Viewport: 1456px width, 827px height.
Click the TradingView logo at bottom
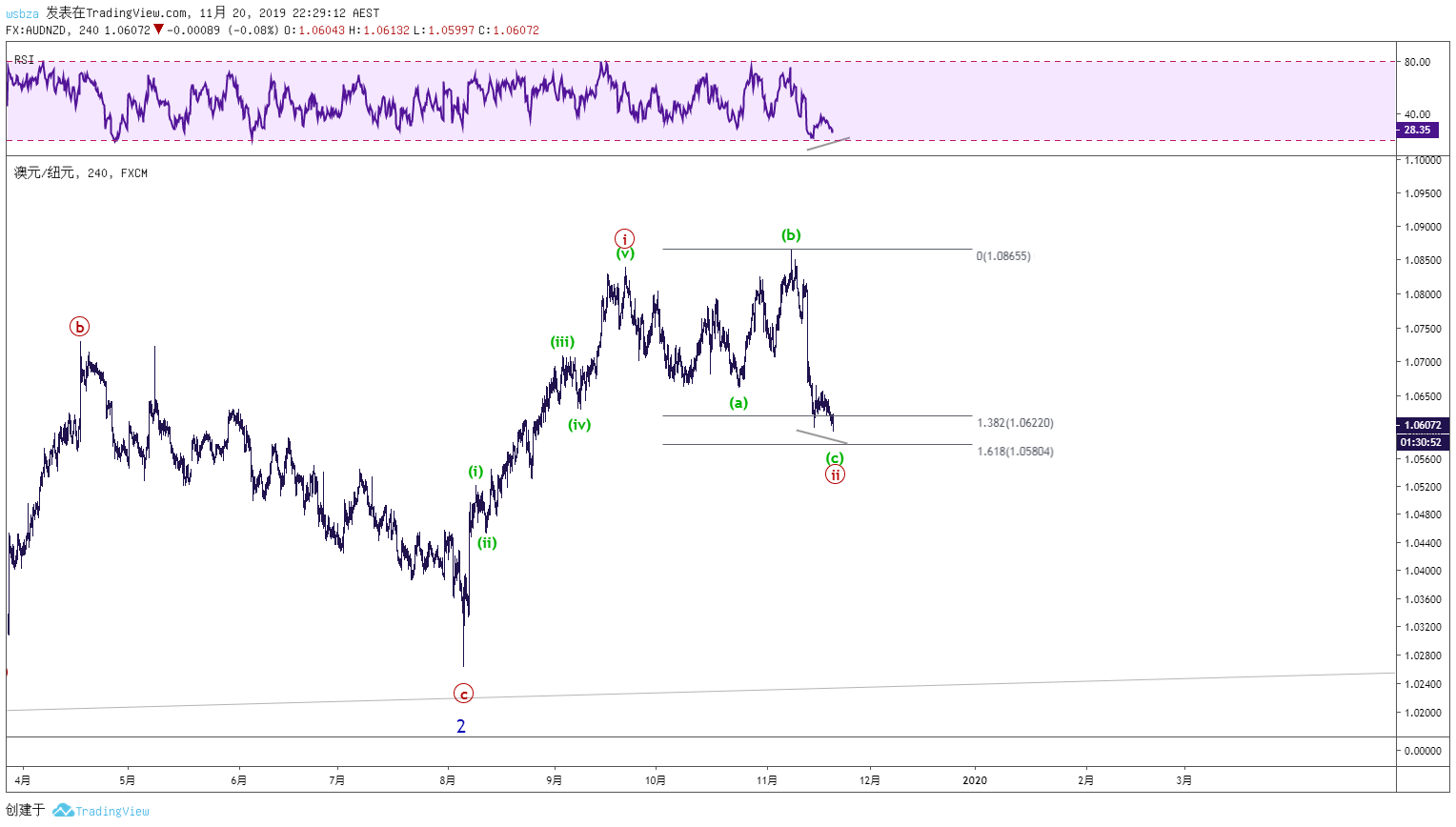tap(101, 811)
